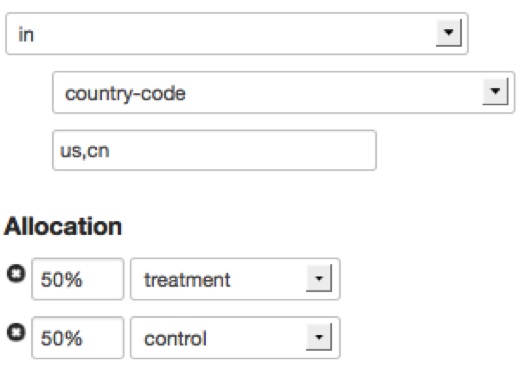Click the arrow button on the 'in' operator dropdown
525x367 pixels.
coord(449,33)
